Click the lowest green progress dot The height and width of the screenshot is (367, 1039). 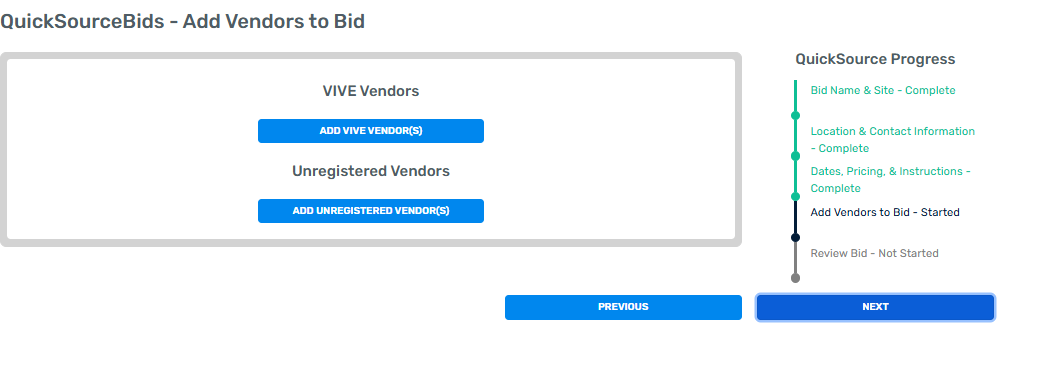coord(795,197)
